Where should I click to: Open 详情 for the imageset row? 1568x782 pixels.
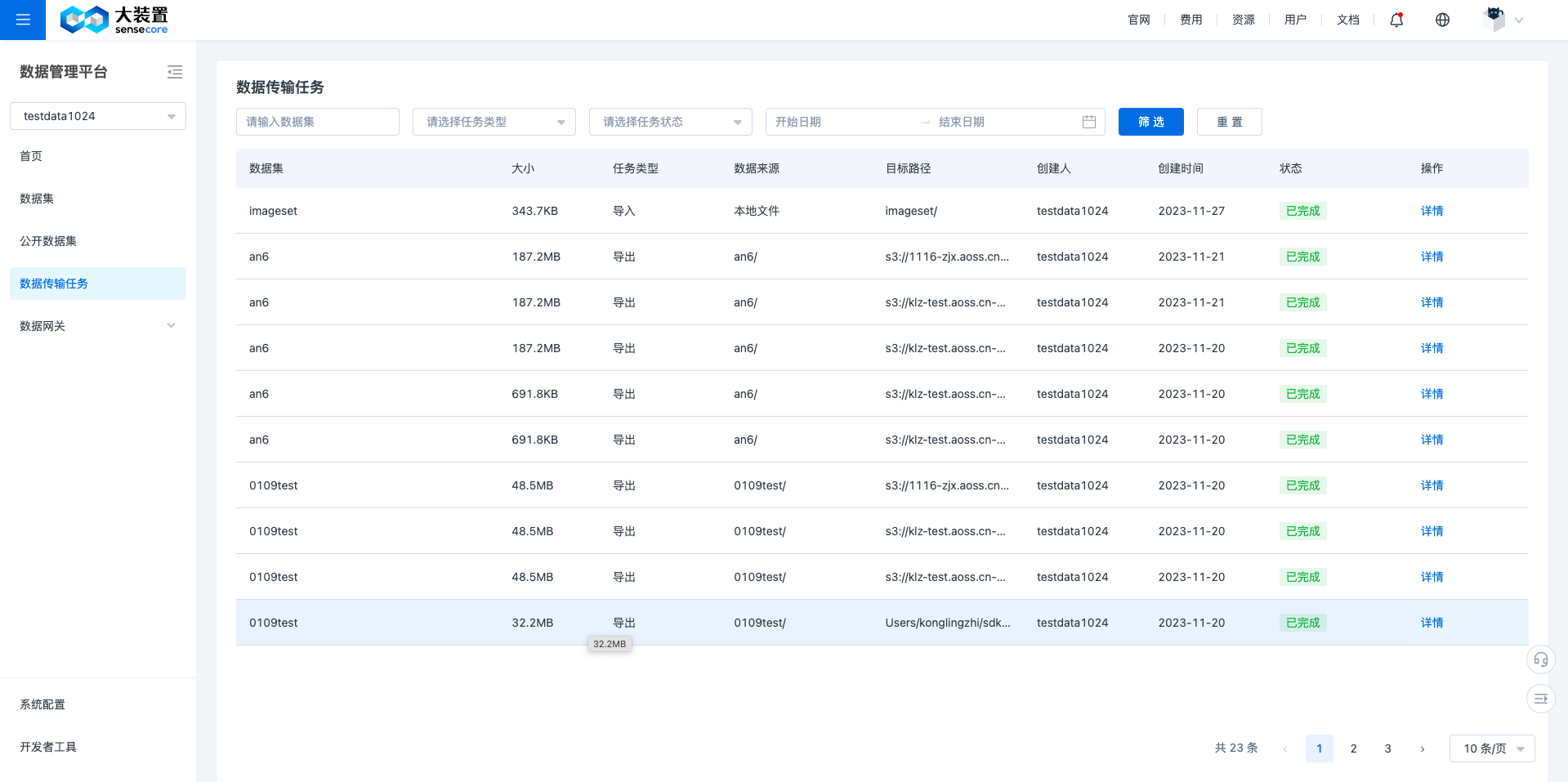click(1432, 211)
